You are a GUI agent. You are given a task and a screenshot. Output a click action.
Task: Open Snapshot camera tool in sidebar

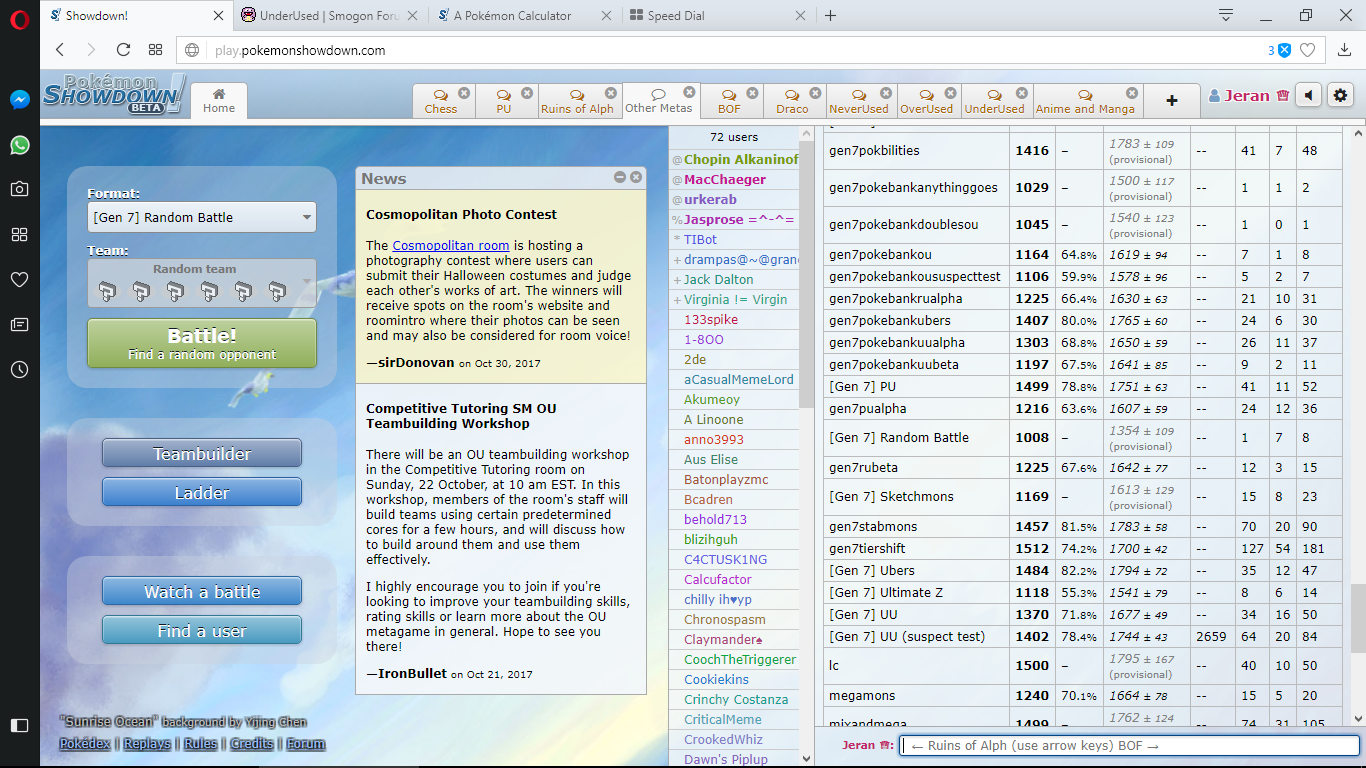[19, 189]
